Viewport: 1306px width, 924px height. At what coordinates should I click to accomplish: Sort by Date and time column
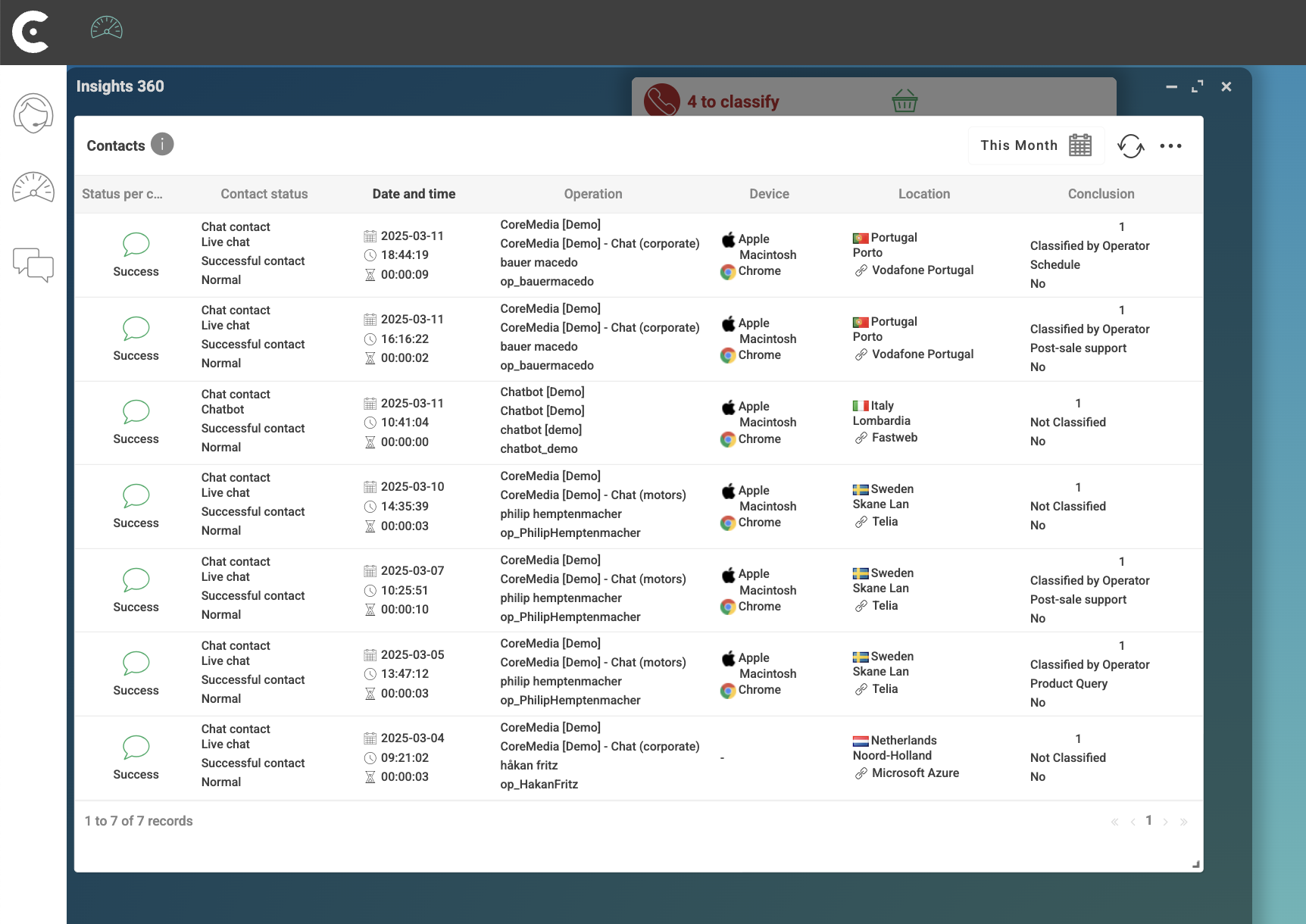pos(414,194)
